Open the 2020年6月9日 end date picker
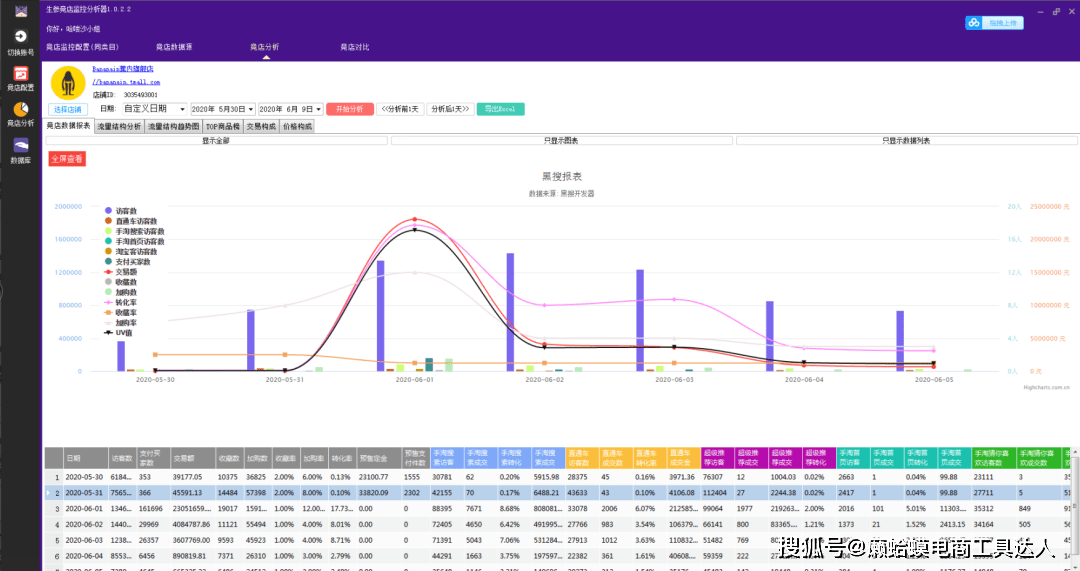The height and width of the screenshot is (571, 1080). (291, 109)
